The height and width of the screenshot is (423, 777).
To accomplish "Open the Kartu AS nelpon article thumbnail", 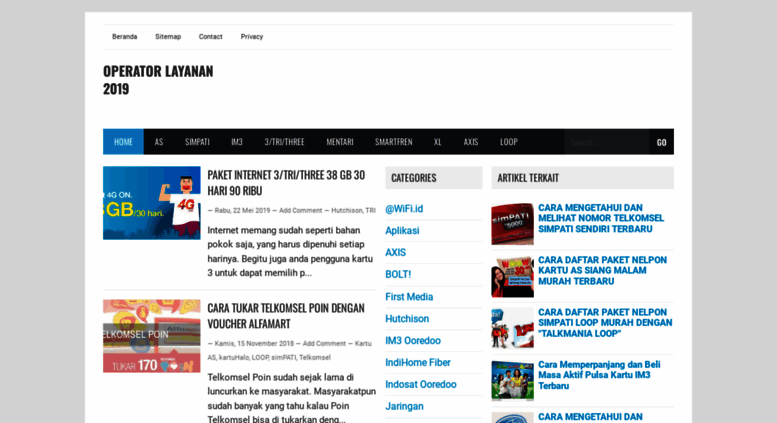I will (512, 276).
